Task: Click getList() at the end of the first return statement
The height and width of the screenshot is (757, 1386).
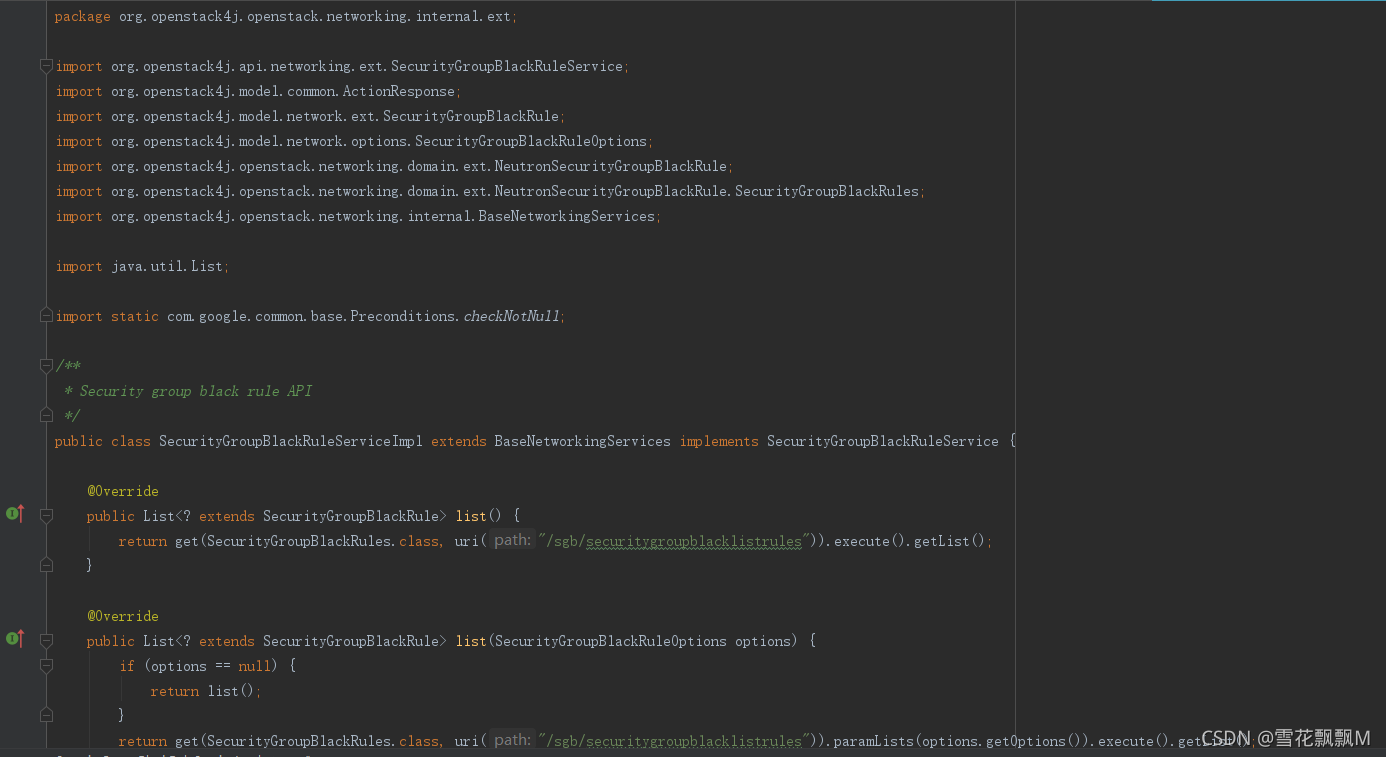Action: click(x=949, y=541)
